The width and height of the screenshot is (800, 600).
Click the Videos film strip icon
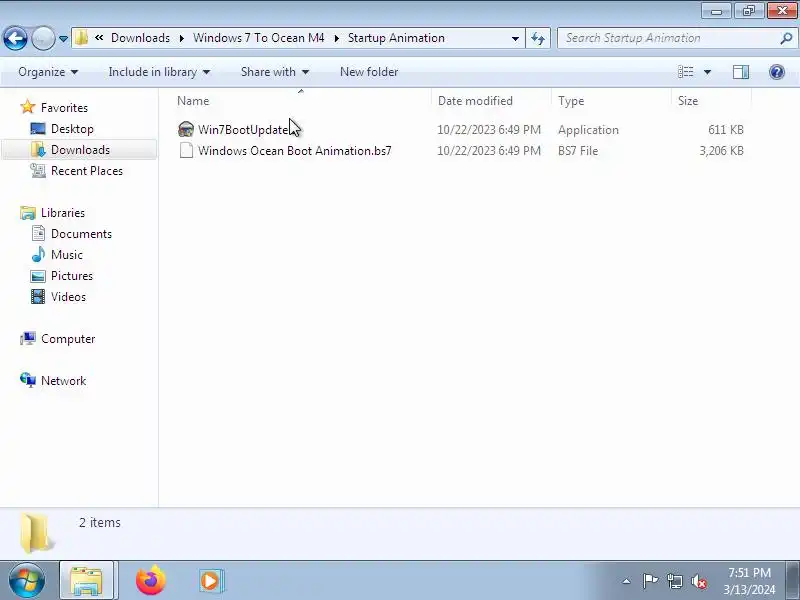point(38,296)
